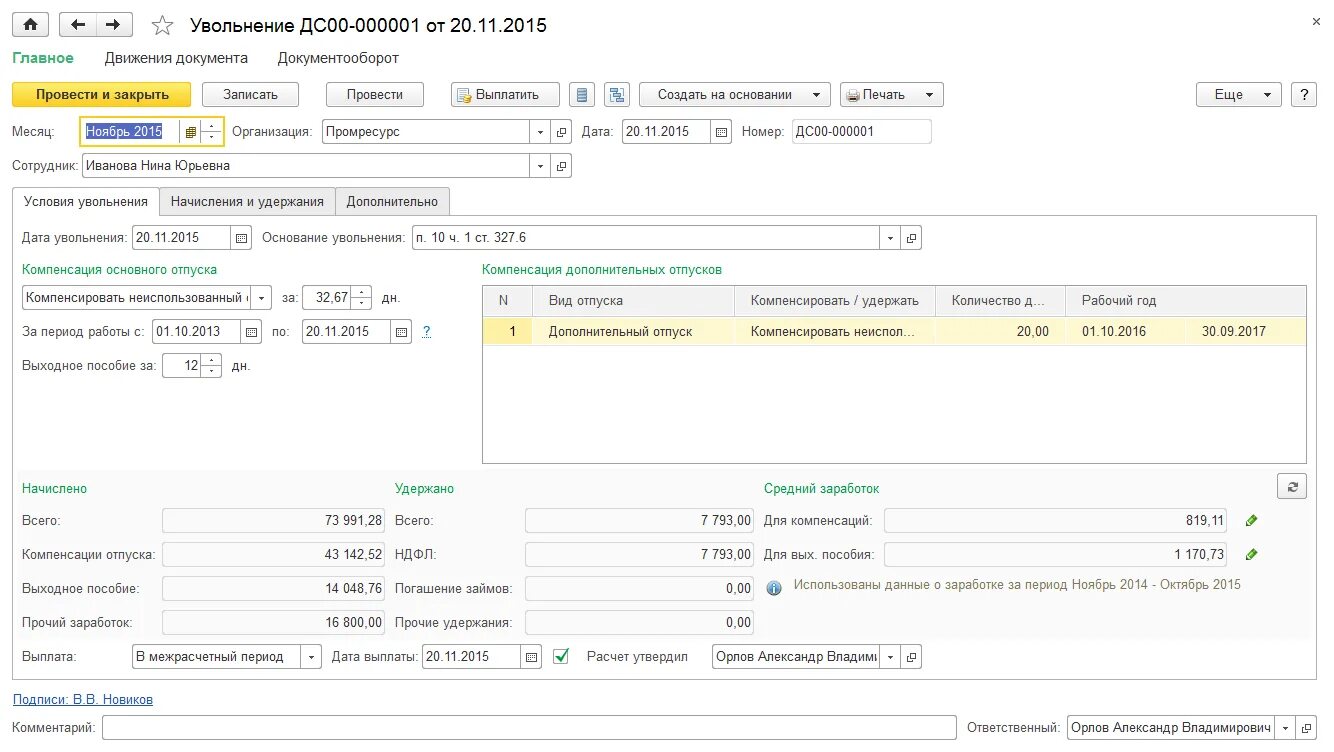Click the Выплатить button

click(x=504, y=95)
